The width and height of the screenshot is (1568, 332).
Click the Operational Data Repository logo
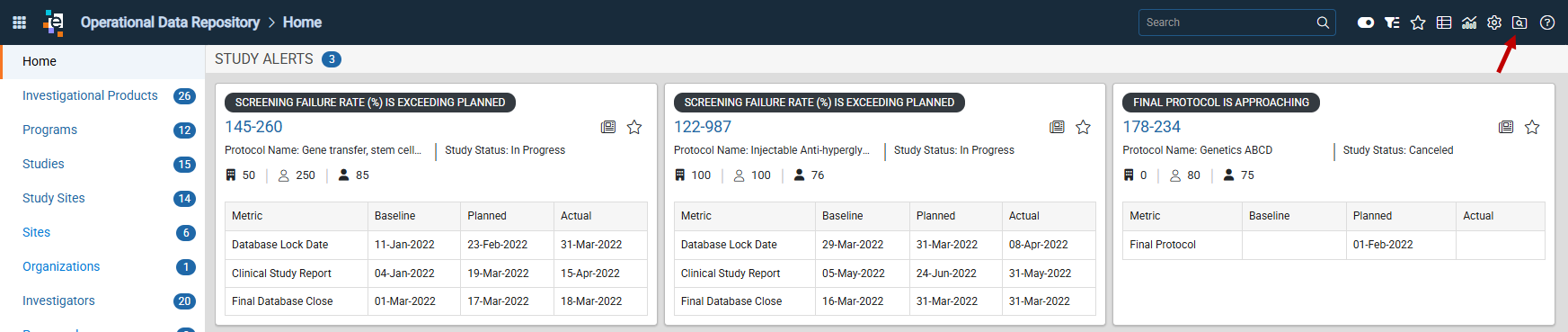(x=54, y=22)
